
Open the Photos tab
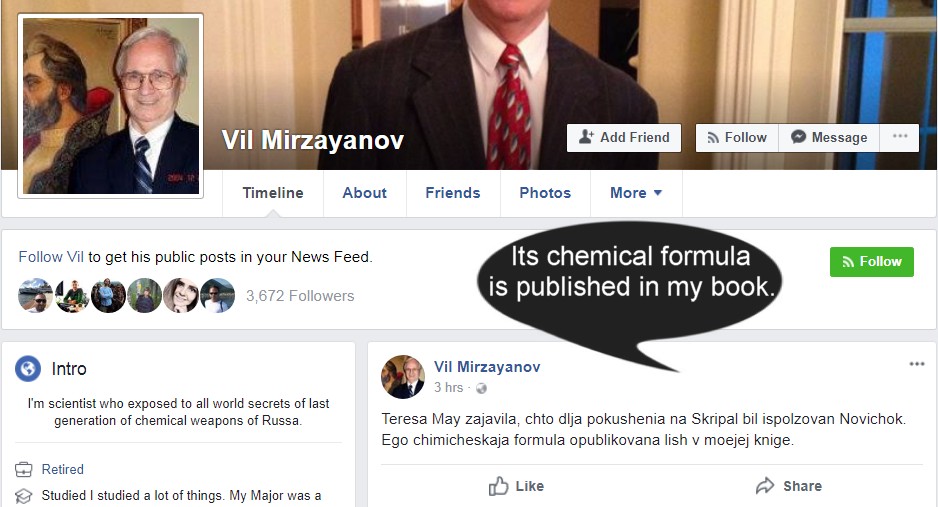pyautogui.click(x=545, y=193)
